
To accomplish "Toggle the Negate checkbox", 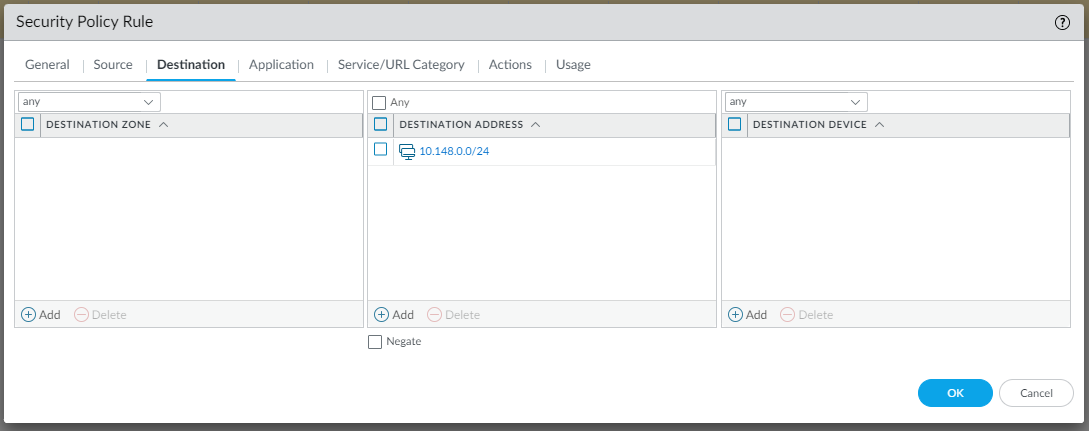I will tap(375, 342).
